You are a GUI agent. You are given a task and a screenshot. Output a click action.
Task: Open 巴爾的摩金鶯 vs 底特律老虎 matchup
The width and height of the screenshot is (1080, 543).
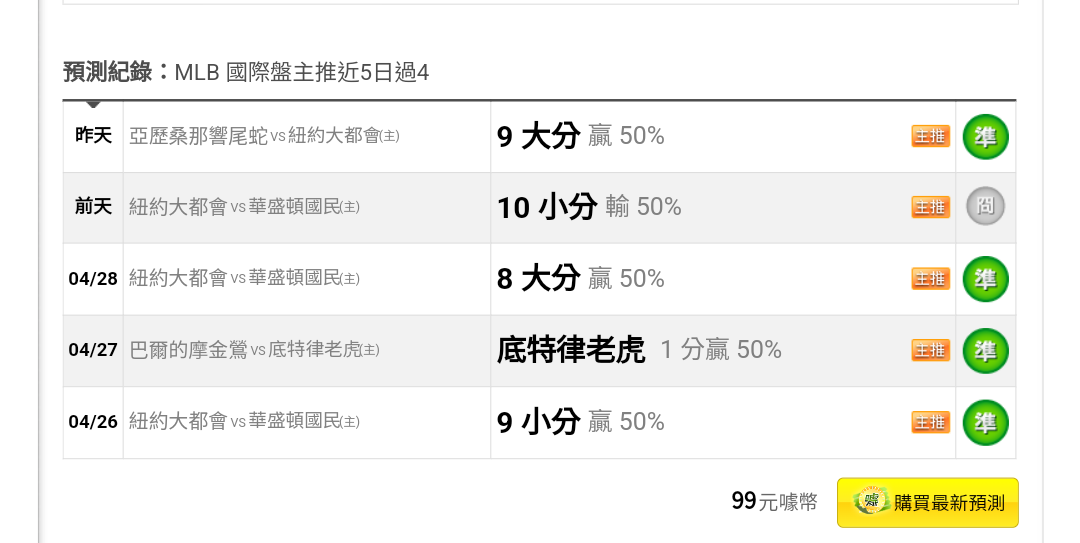254,350
